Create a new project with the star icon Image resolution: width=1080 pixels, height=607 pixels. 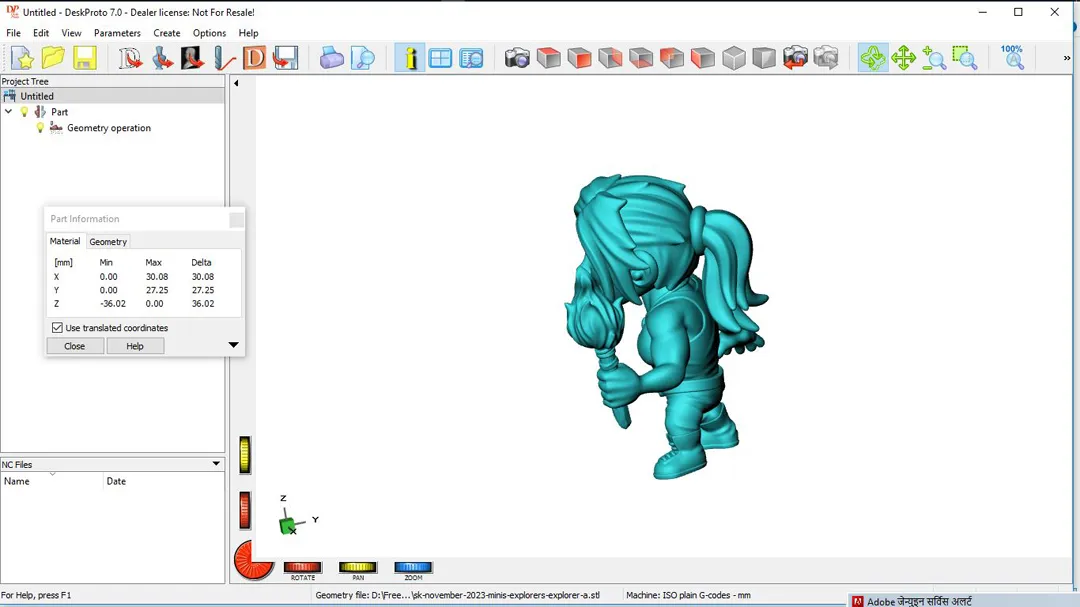[x=22, y=58]
